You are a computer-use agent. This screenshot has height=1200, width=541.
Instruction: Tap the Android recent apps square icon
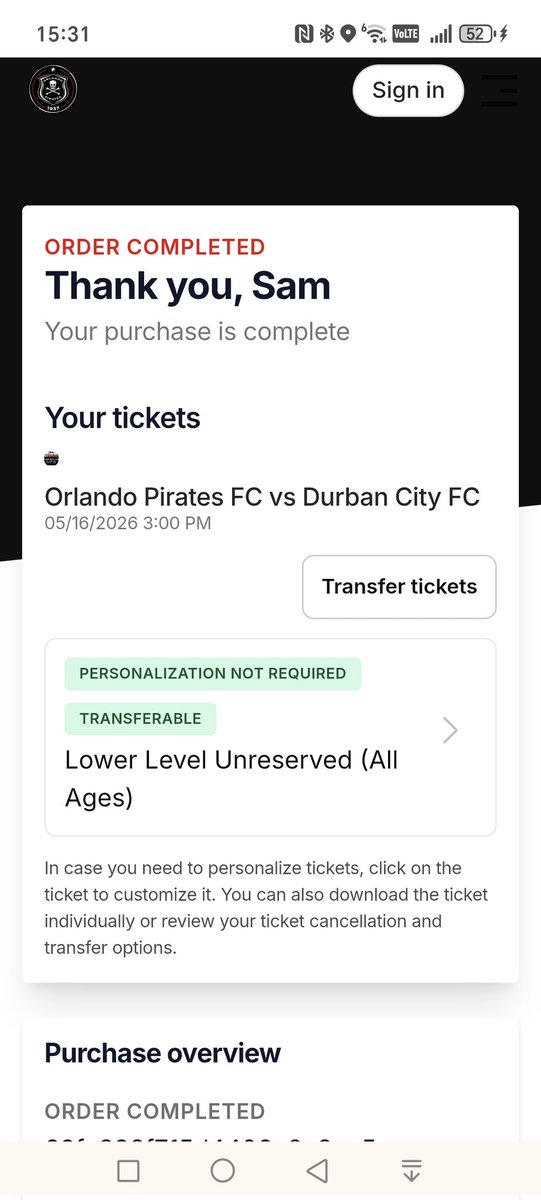[x=128, y=1171]
